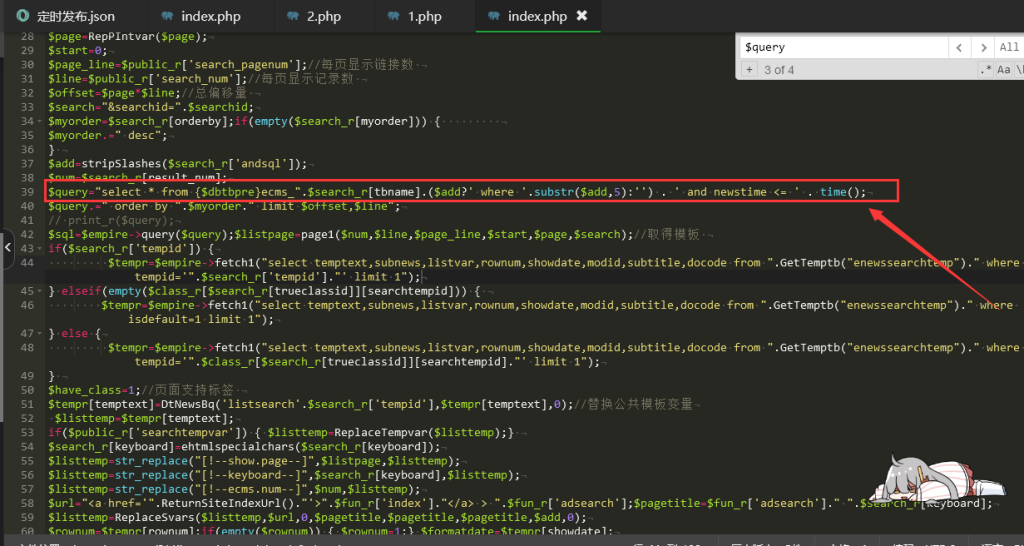Click the '3 of 4' match counter
The height and width of the screenshot is (546, 1024).
(779, 69)
